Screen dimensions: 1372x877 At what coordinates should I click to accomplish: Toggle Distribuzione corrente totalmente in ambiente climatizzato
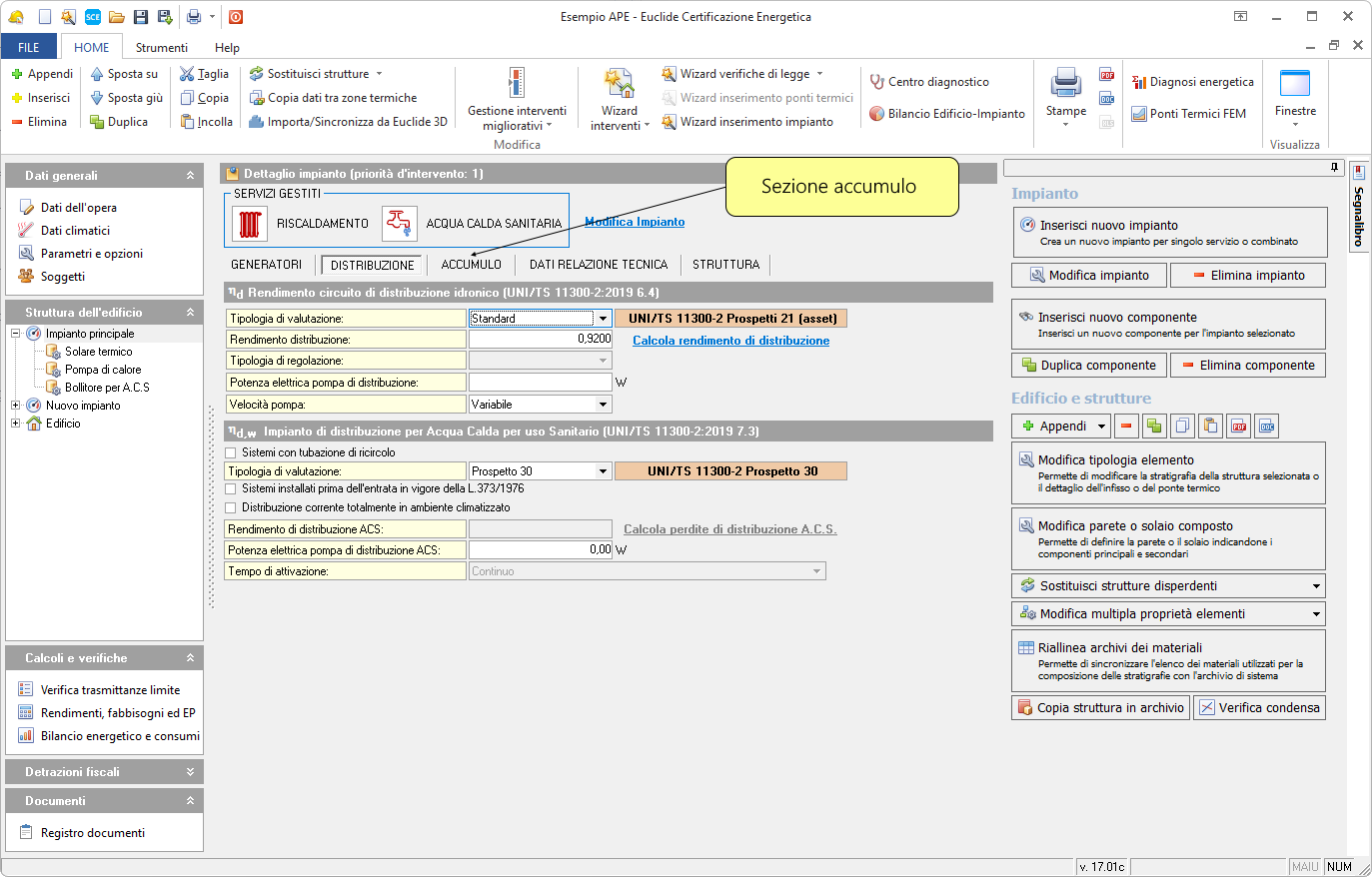(232, 507)
